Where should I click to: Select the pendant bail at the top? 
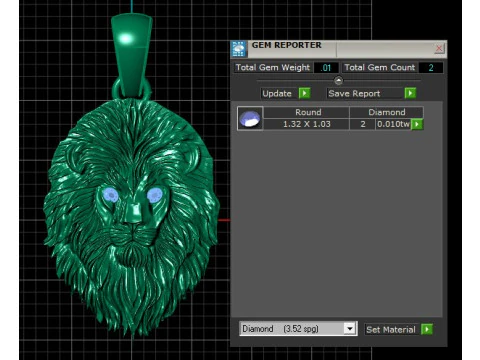tap(132, 55)
